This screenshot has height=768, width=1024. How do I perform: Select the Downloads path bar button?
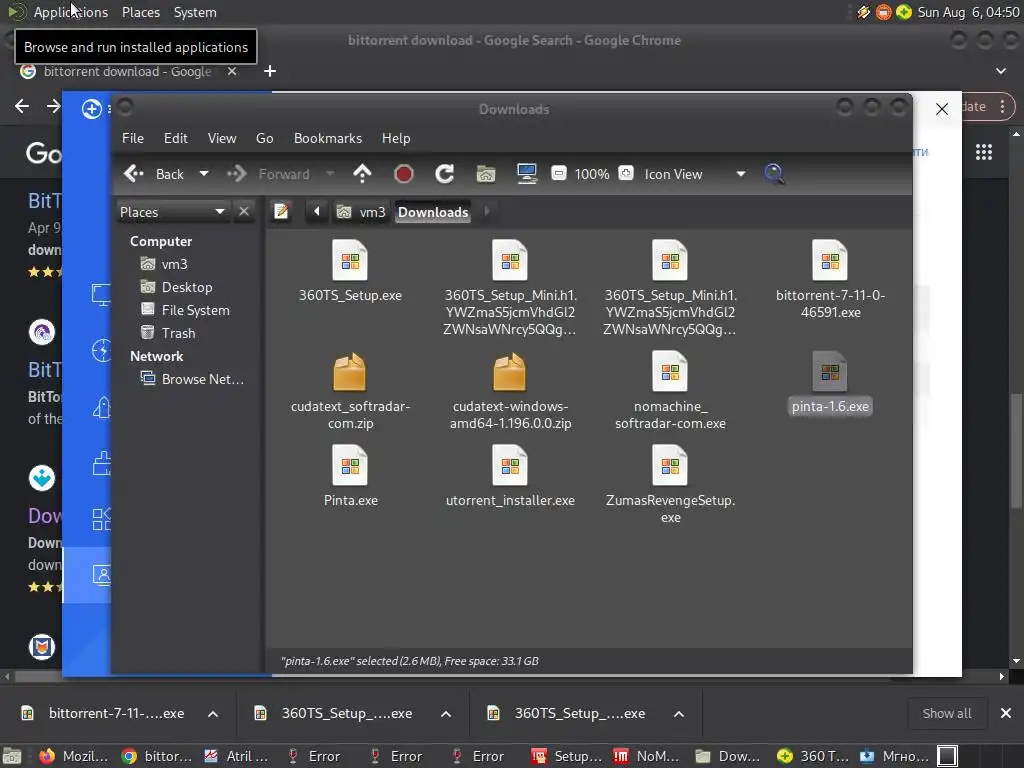[x=433, y=212]
